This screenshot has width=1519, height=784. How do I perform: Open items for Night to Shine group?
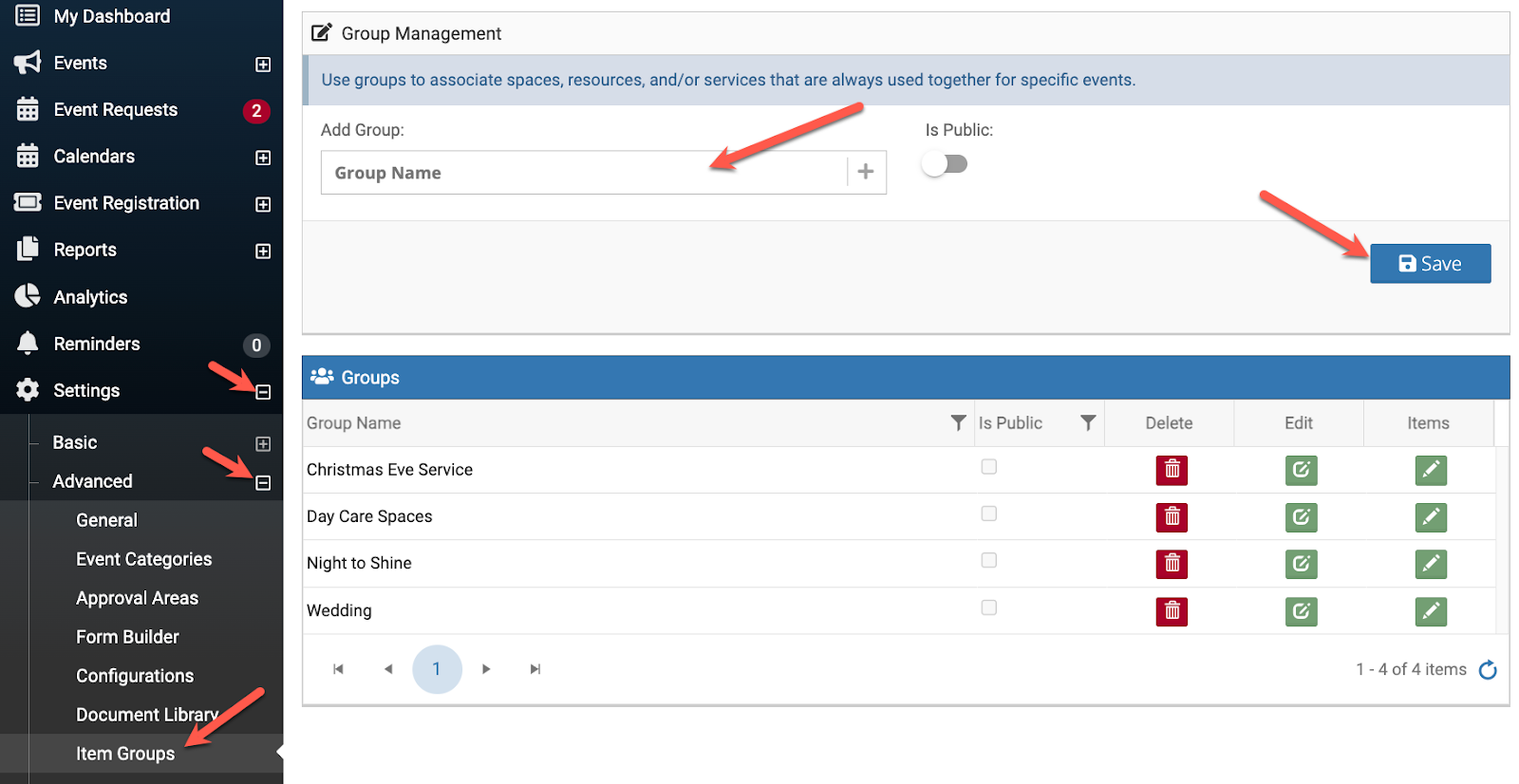[x=1430, y=564]
